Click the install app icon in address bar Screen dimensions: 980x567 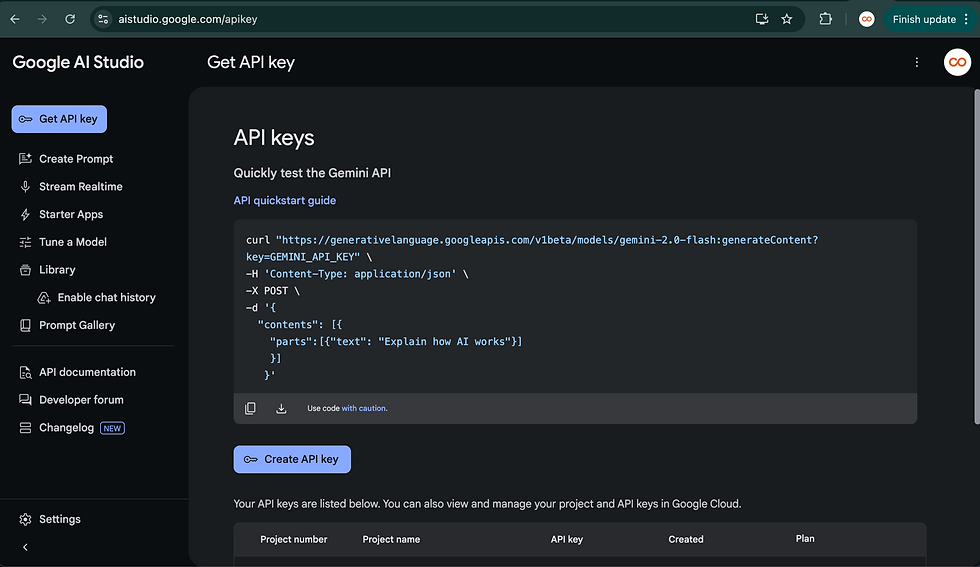(x=762, y=19)
